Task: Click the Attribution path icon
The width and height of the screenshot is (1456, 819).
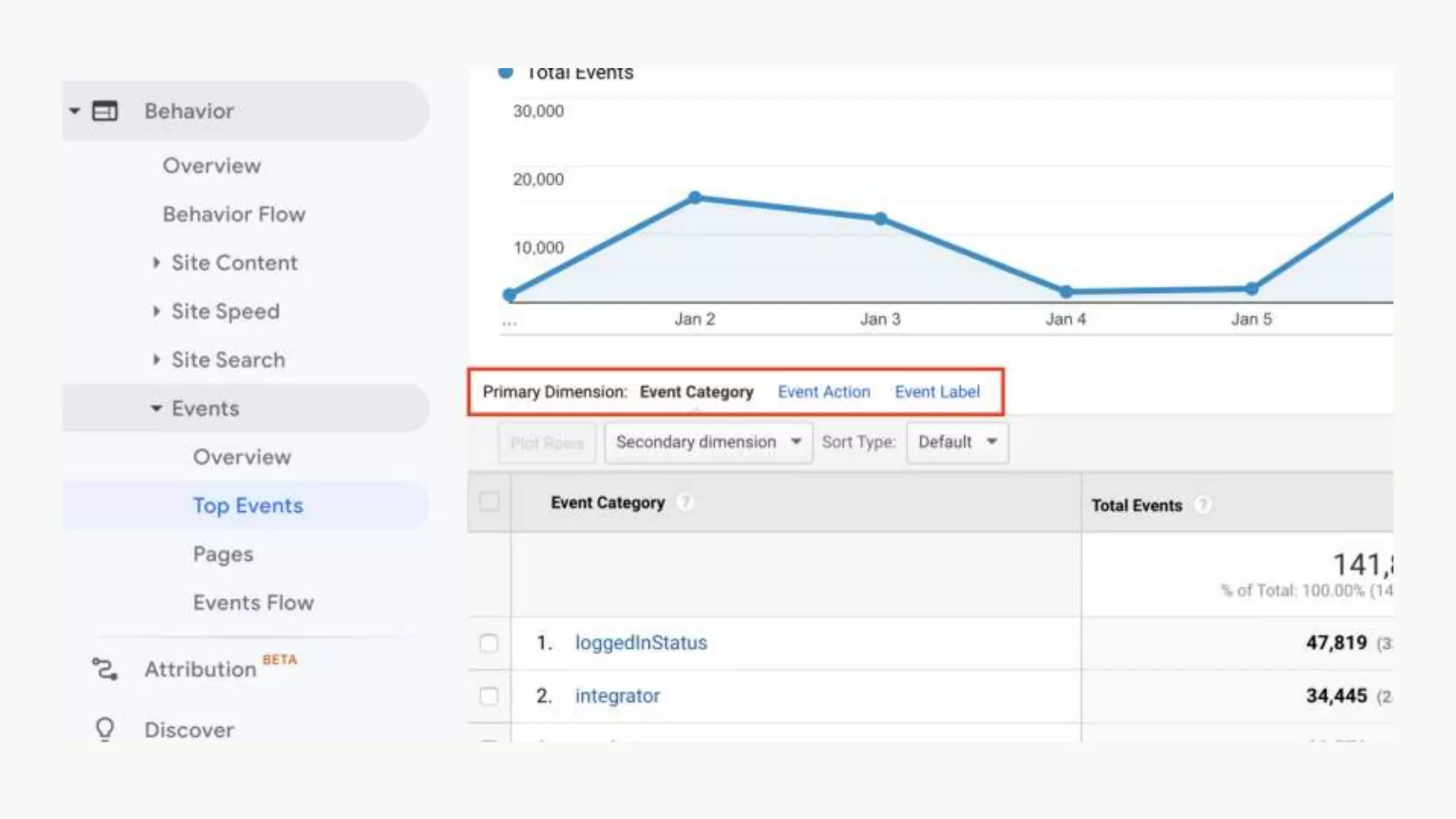Action: [x=105, y=669]
